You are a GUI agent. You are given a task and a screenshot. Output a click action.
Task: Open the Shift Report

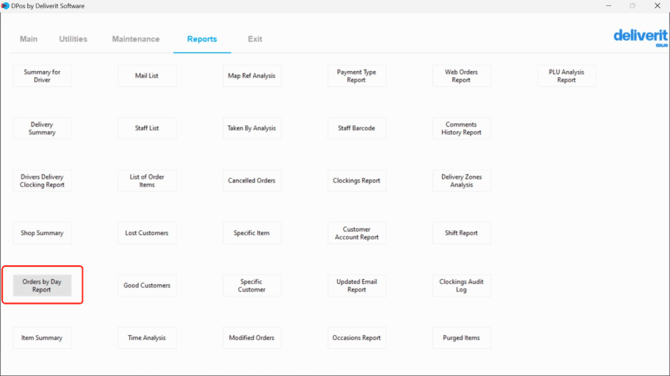pyautogui.click(x=461, y=233)
